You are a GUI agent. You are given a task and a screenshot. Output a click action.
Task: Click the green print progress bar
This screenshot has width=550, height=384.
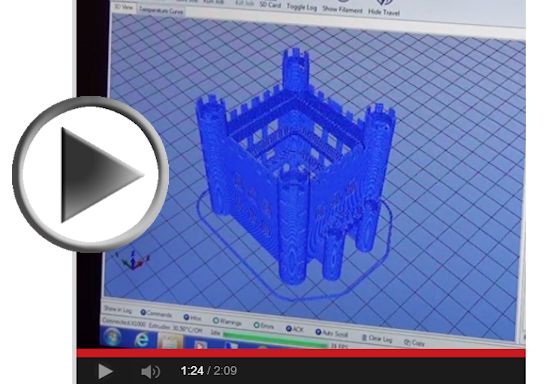click(x=275, y=339)
